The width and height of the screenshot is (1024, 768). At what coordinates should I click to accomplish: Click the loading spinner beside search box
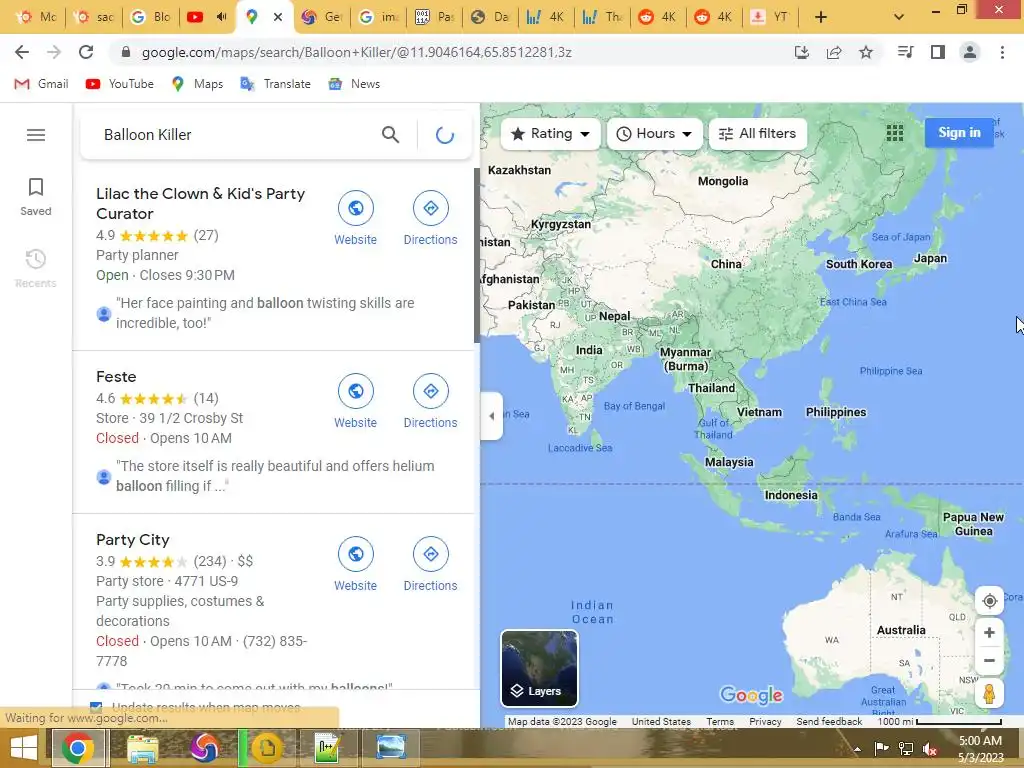pyautogui.click(x=445, y=135)
